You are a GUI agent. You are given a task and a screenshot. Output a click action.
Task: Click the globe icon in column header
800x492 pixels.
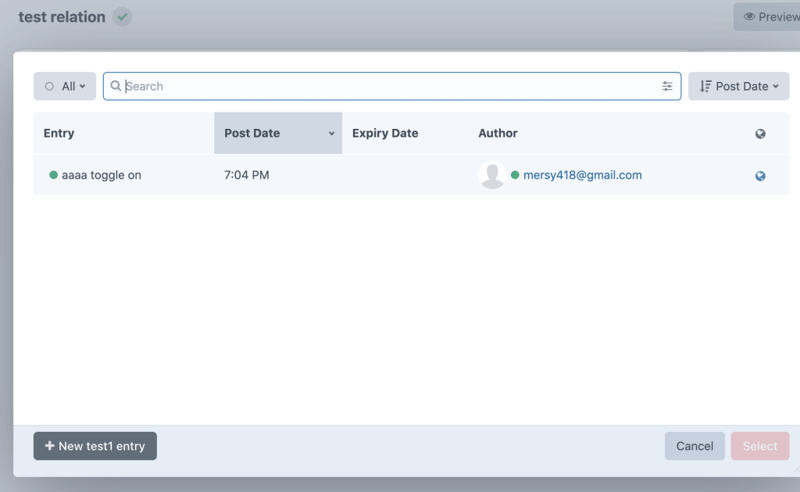click(760, 134)
